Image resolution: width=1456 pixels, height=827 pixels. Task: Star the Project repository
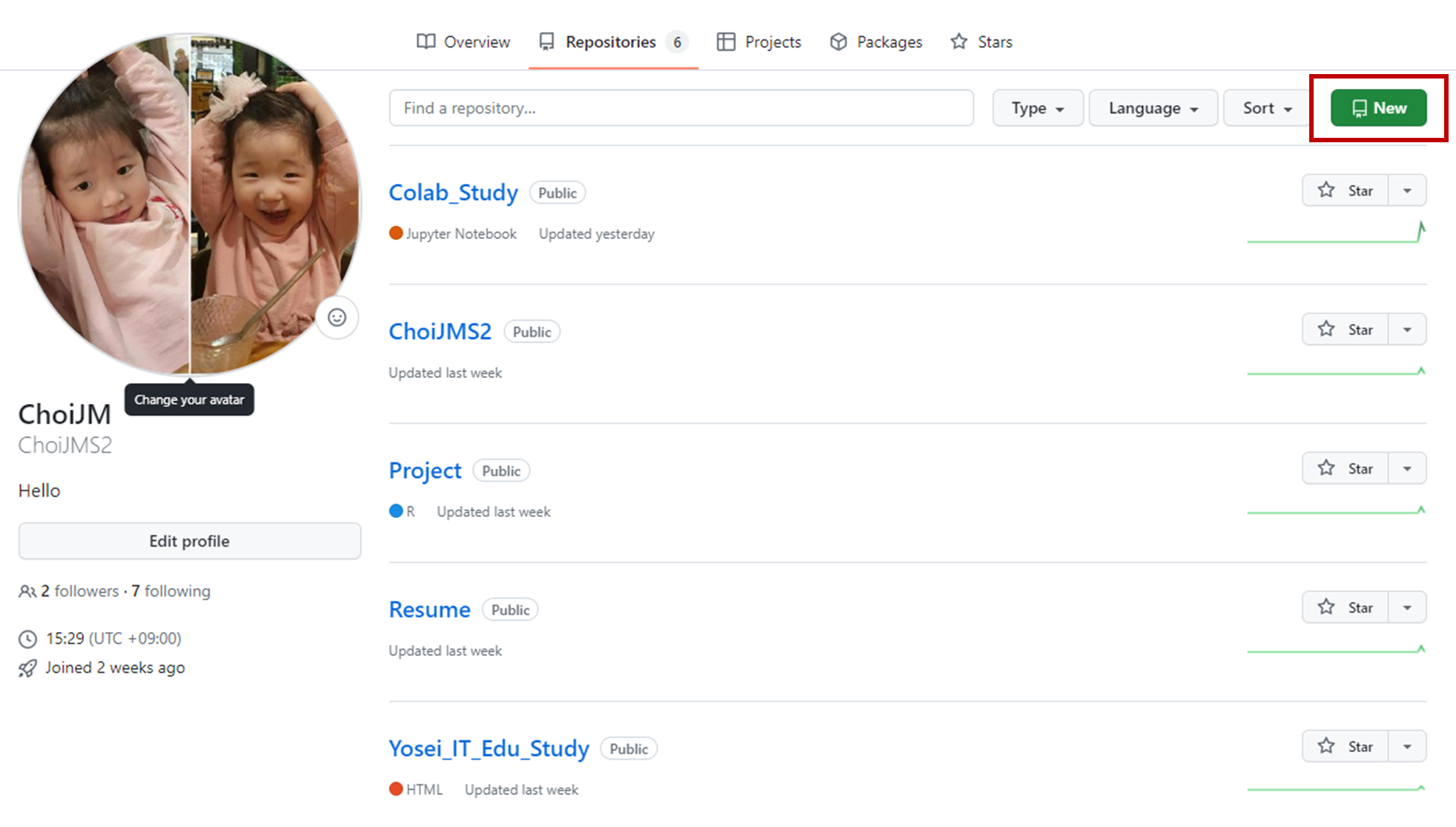coord(1345,468)
